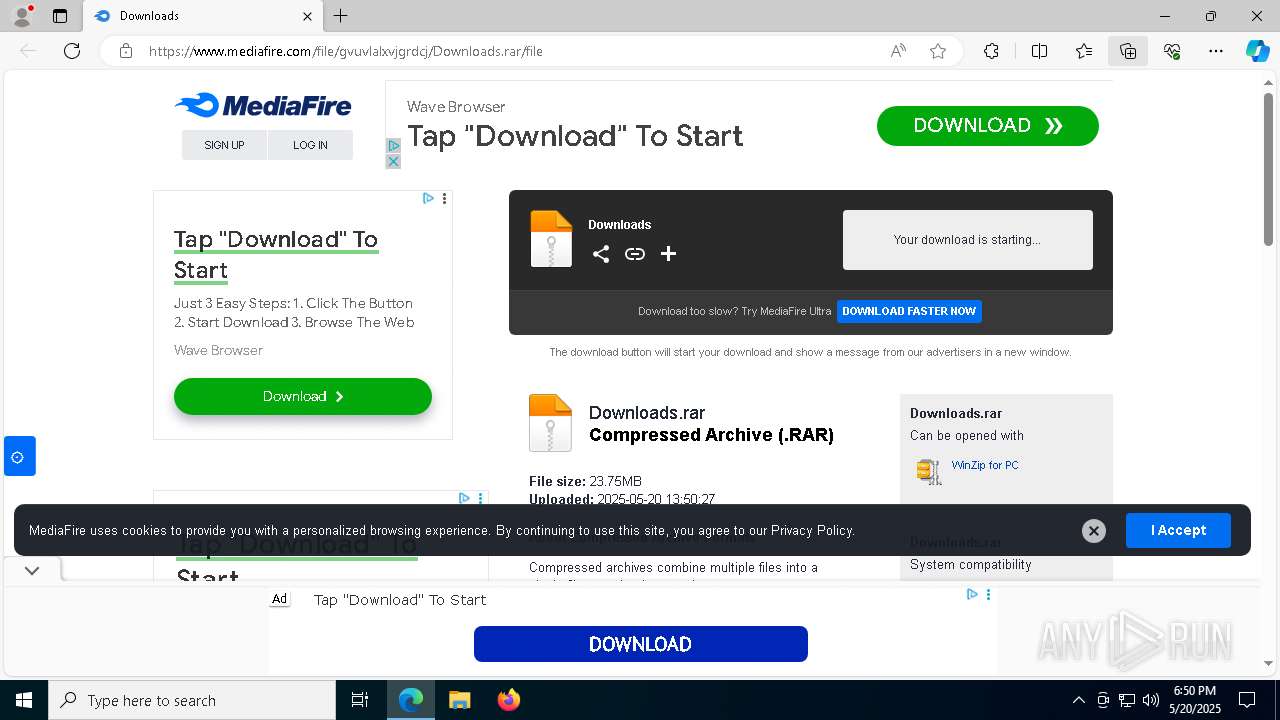Open File Explorer from taskbar
Viewport: 1280px width, 720px height.
coord(459,700)
